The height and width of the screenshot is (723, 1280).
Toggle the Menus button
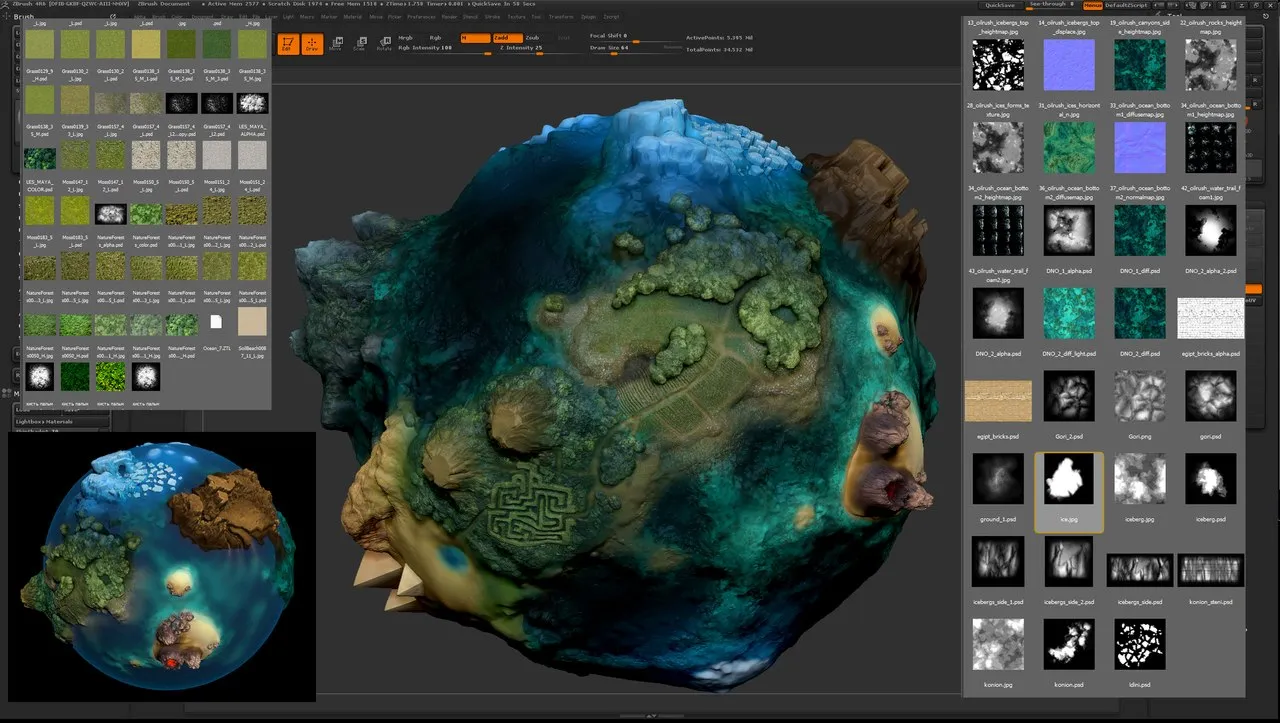point(1093,5)
